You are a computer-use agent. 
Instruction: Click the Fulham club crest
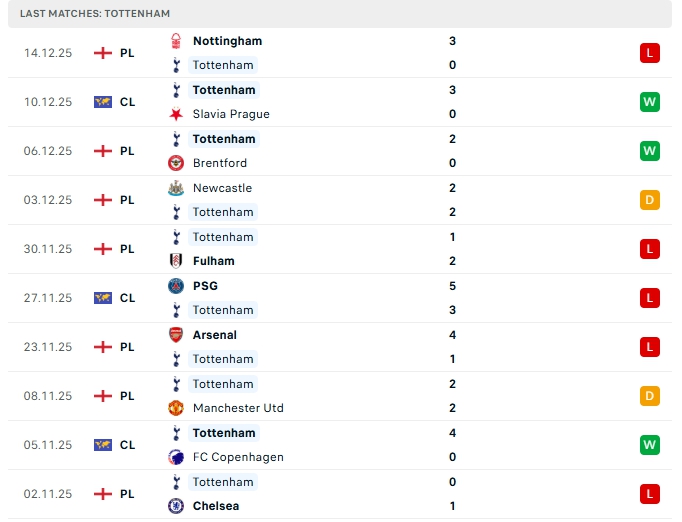[x=176, y=261]
